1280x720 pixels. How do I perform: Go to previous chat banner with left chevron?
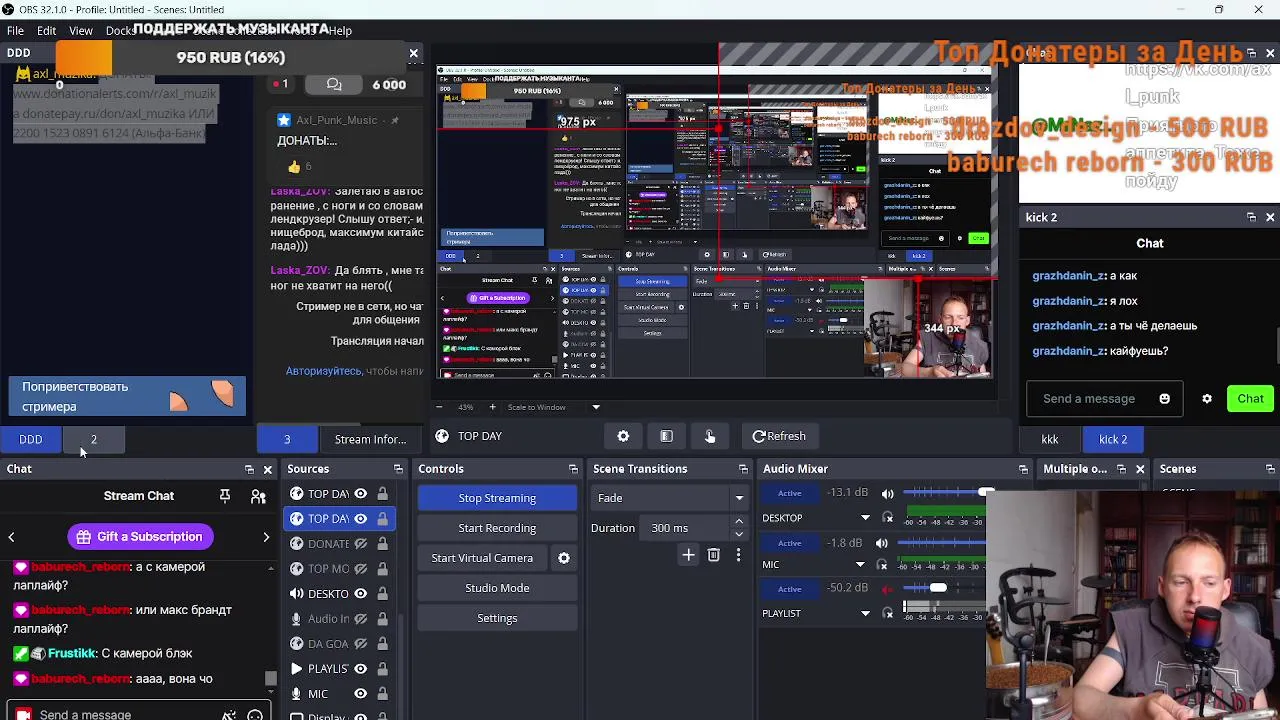click(x=11, y=538)
